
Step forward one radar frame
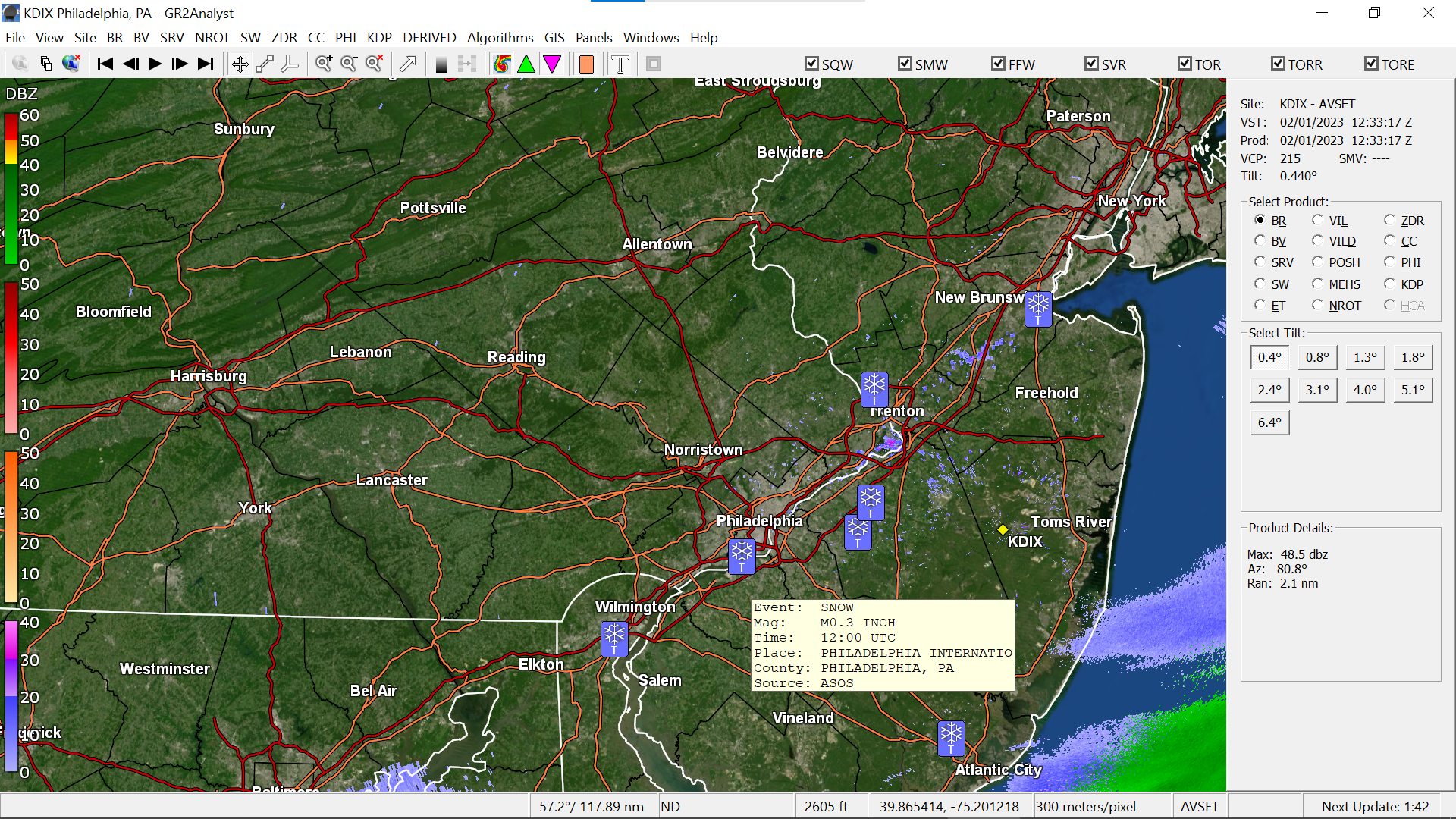click(x=180, y=64)
